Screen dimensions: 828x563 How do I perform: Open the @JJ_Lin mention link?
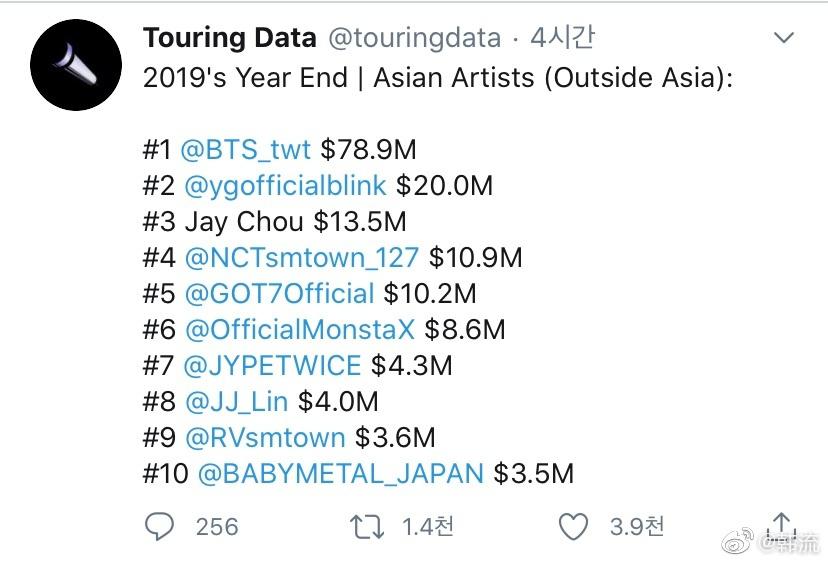coord(236,401)
